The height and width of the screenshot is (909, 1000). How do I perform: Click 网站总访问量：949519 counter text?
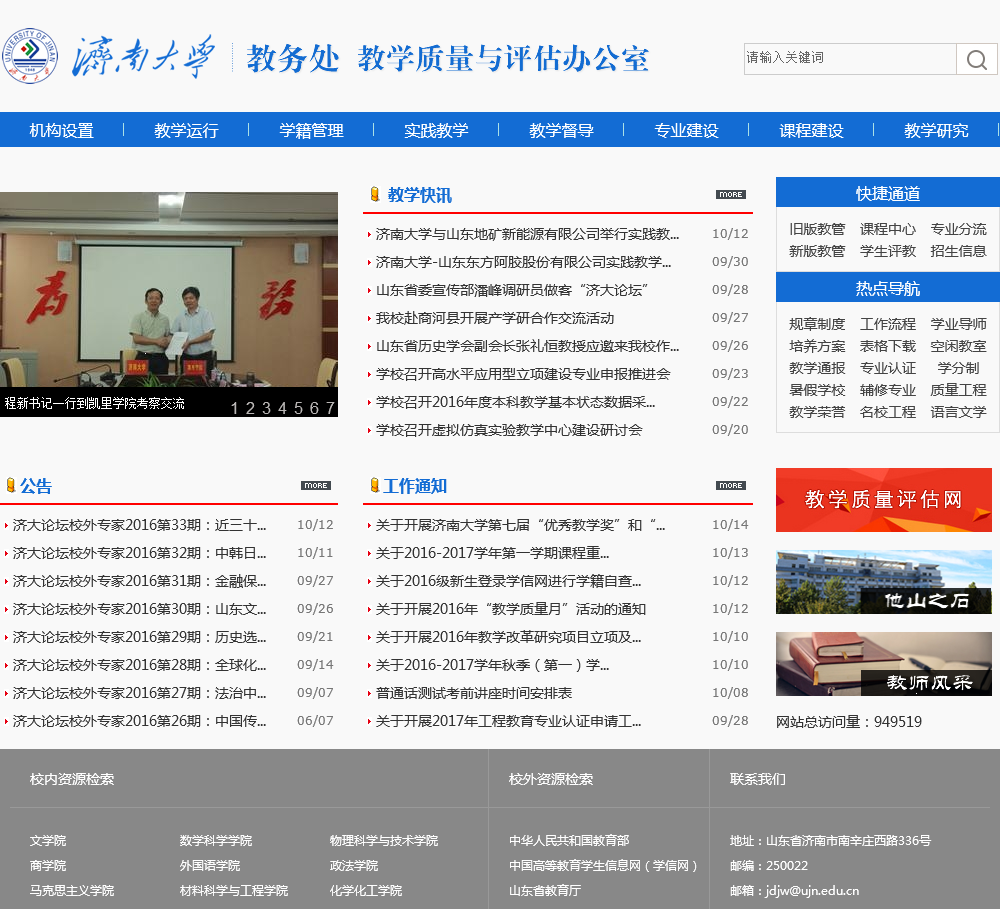849,721
